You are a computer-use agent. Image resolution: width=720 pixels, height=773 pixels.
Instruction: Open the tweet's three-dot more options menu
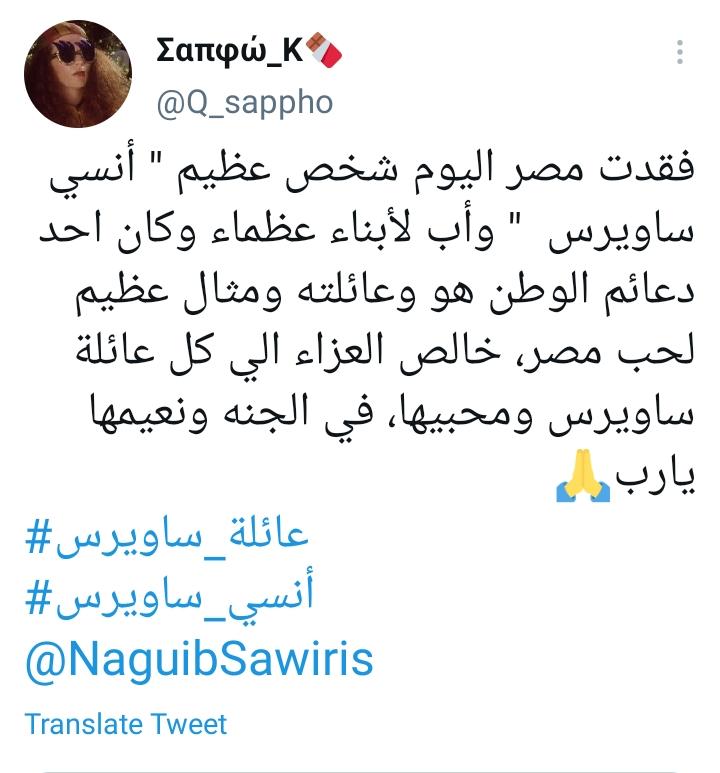680,52
